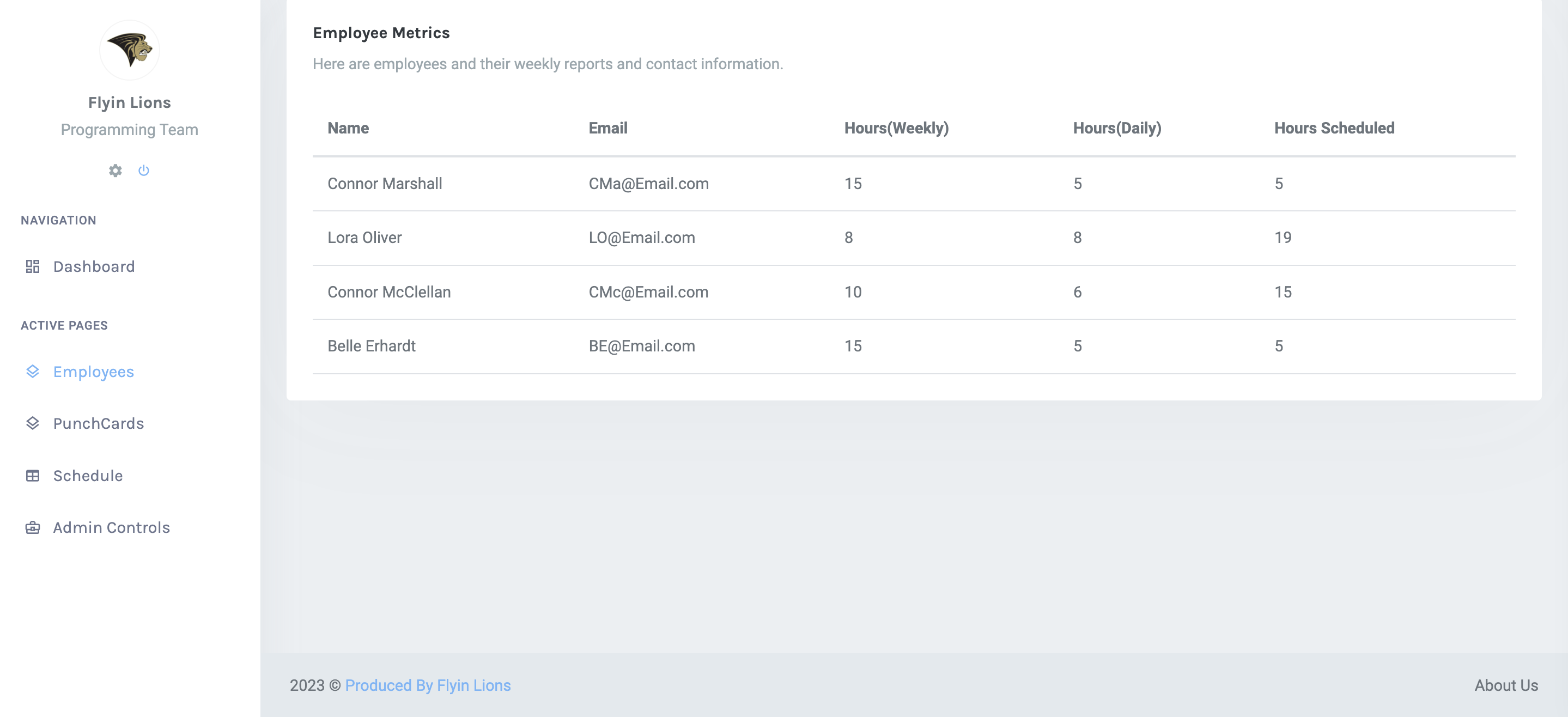Click the Admin Controls briefcase icon
1568x717 pixels.
pyautogui.click(x=33, y=528)
